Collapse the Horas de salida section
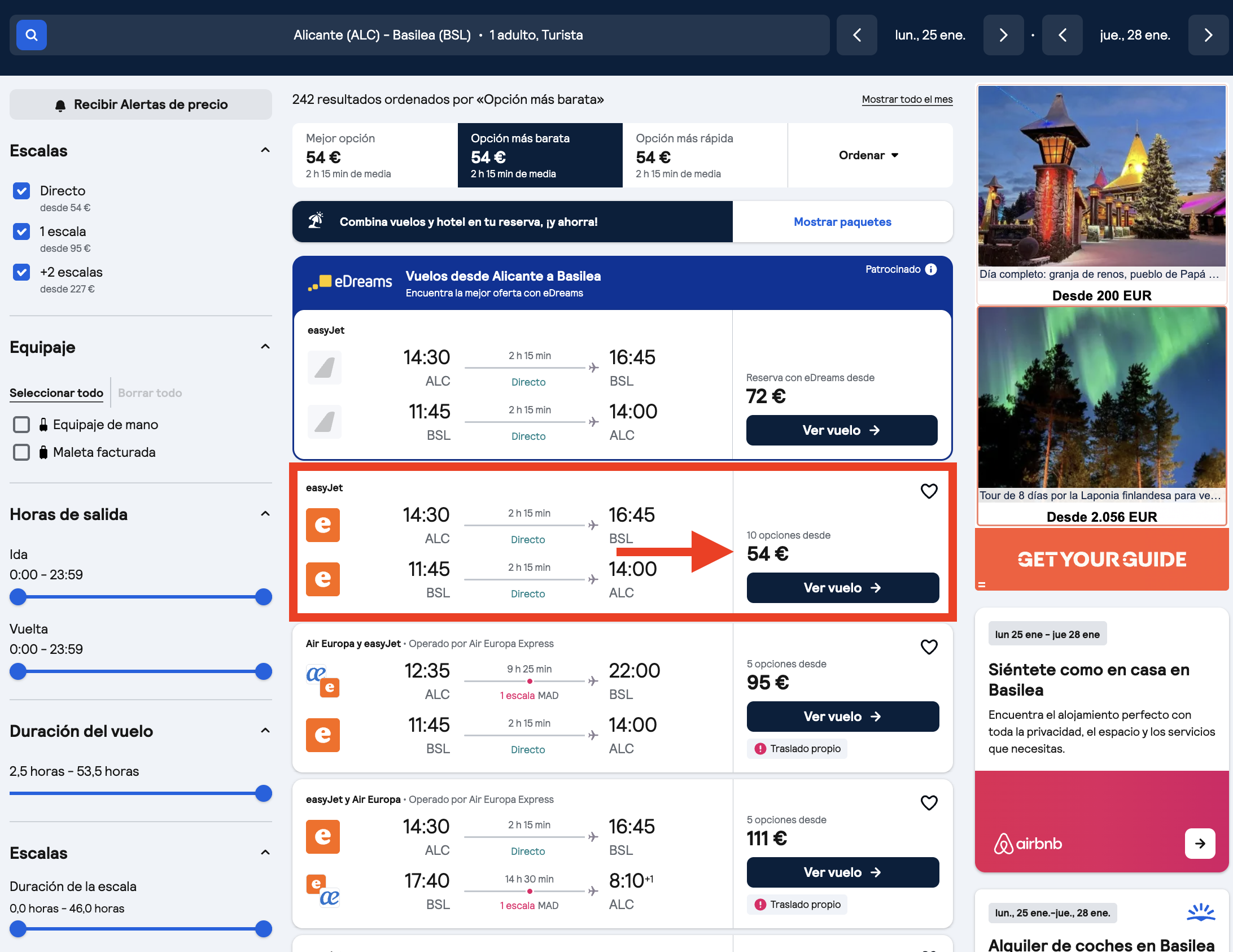This screenshot has width=1233, height=952. coord(265,514)
